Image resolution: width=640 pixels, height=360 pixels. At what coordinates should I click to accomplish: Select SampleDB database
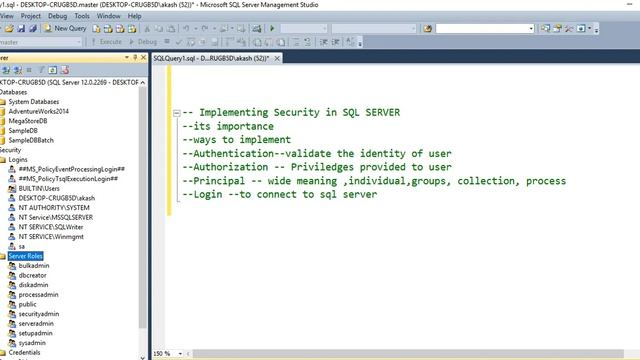click(23, 131)
